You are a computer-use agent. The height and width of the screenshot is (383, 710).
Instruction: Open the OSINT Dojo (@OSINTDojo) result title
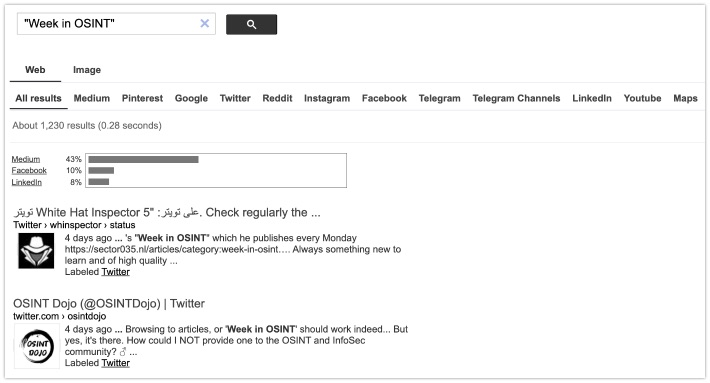pyautogui.click(x=109, y=304)
